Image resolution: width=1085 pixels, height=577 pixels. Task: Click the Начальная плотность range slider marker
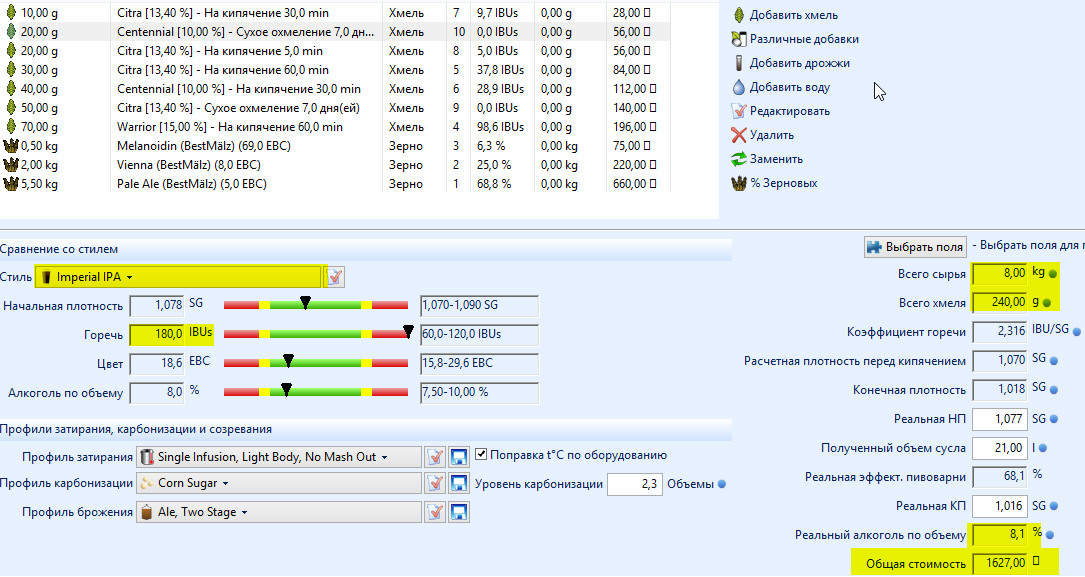coord(305,302)
